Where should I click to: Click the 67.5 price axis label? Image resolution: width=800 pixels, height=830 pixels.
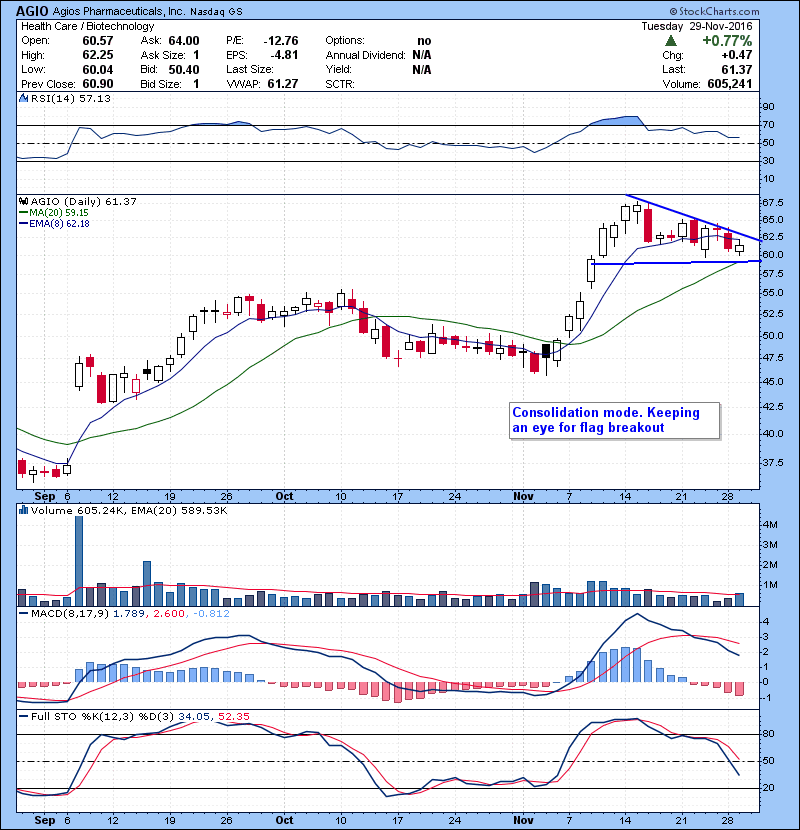[x=772, y=203]
